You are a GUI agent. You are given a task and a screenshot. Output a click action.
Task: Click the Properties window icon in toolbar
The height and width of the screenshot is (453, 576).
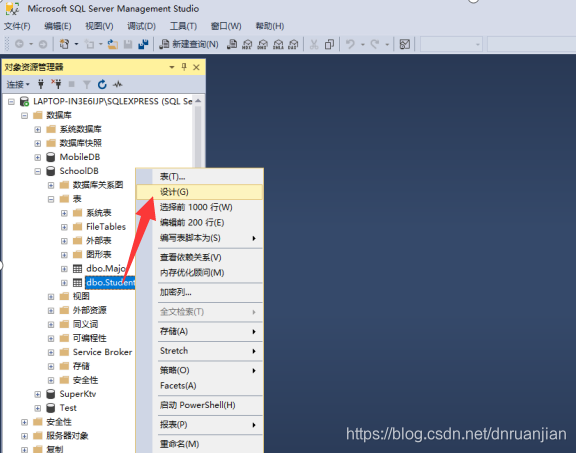[404, 44]
